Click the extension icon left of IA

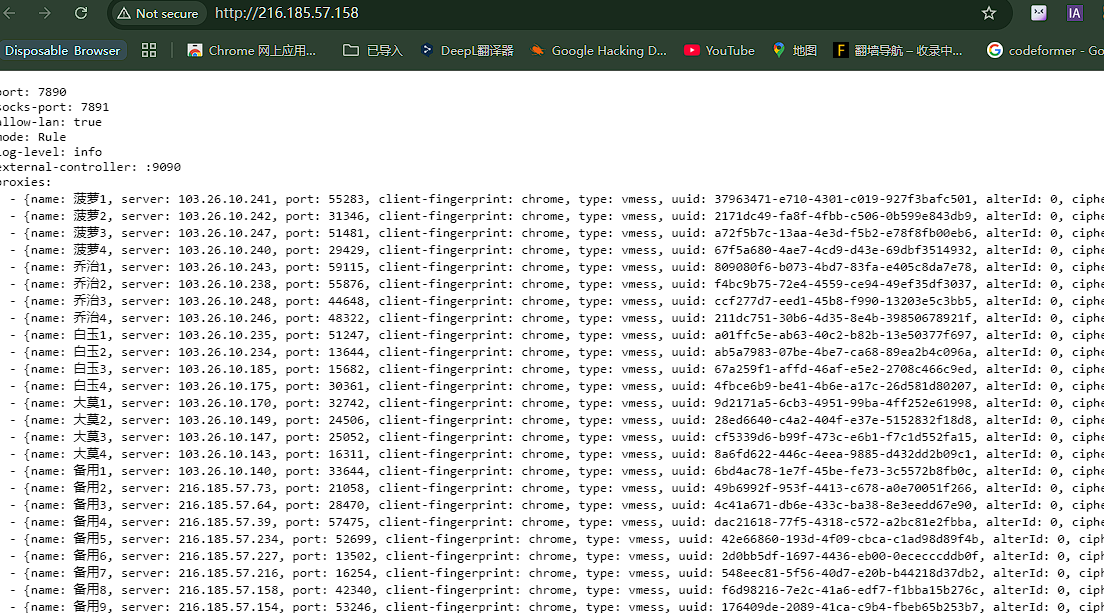[1039, 13]
